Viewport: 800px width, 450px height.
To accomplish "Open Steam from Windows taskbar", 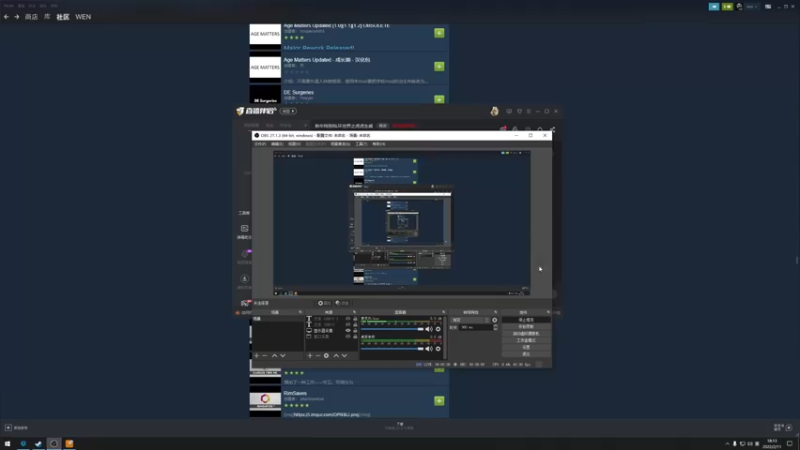I will point(38,444).
